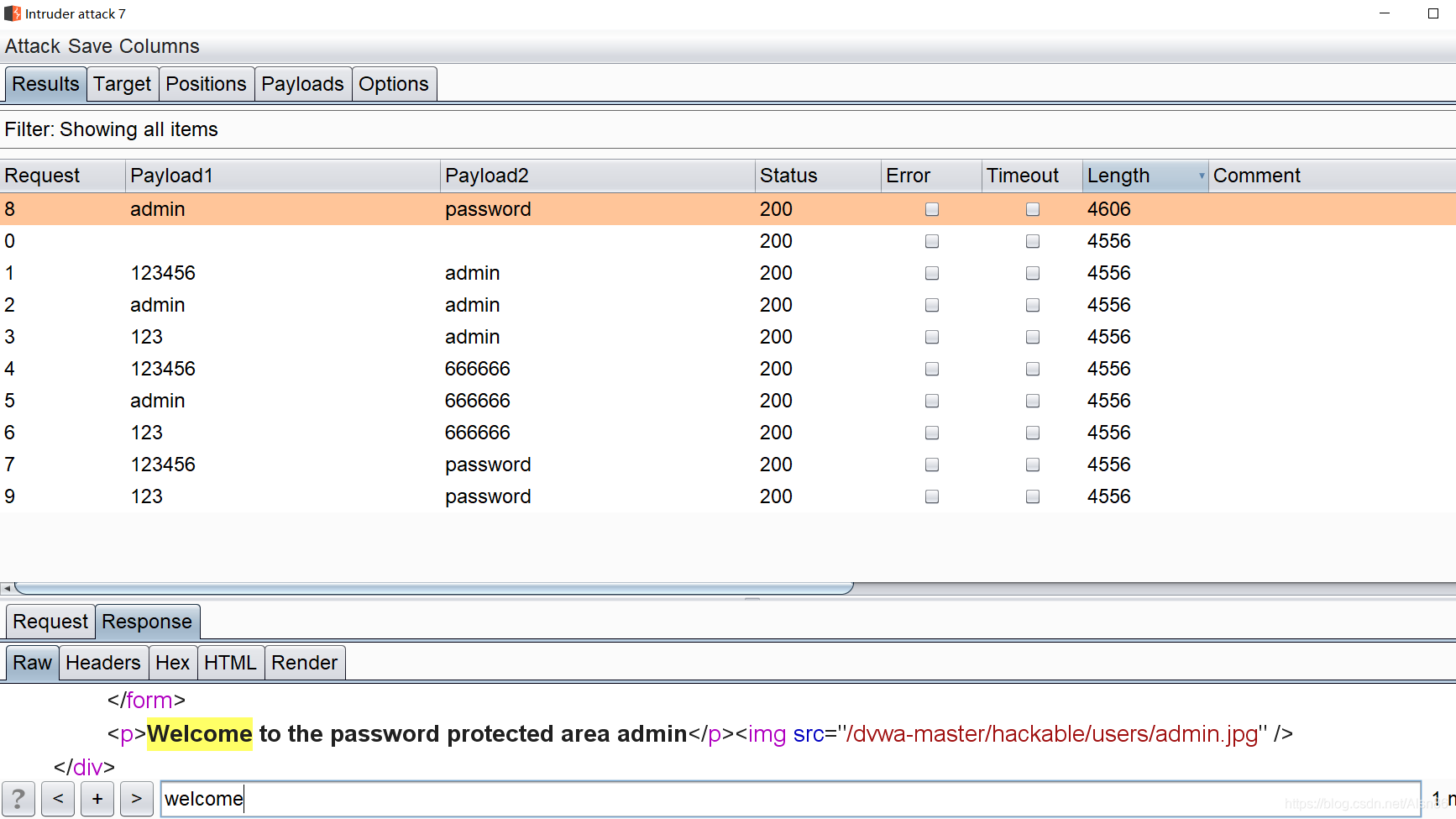Click the help question mark button

coord(18,799)
